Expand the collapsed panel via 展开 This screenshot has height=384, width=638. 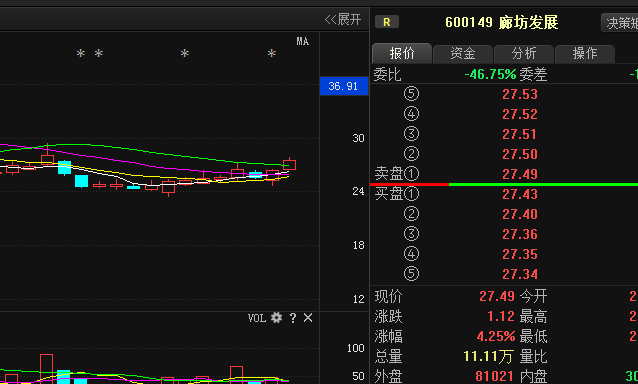pyautogui.click(x=343, y=20)
